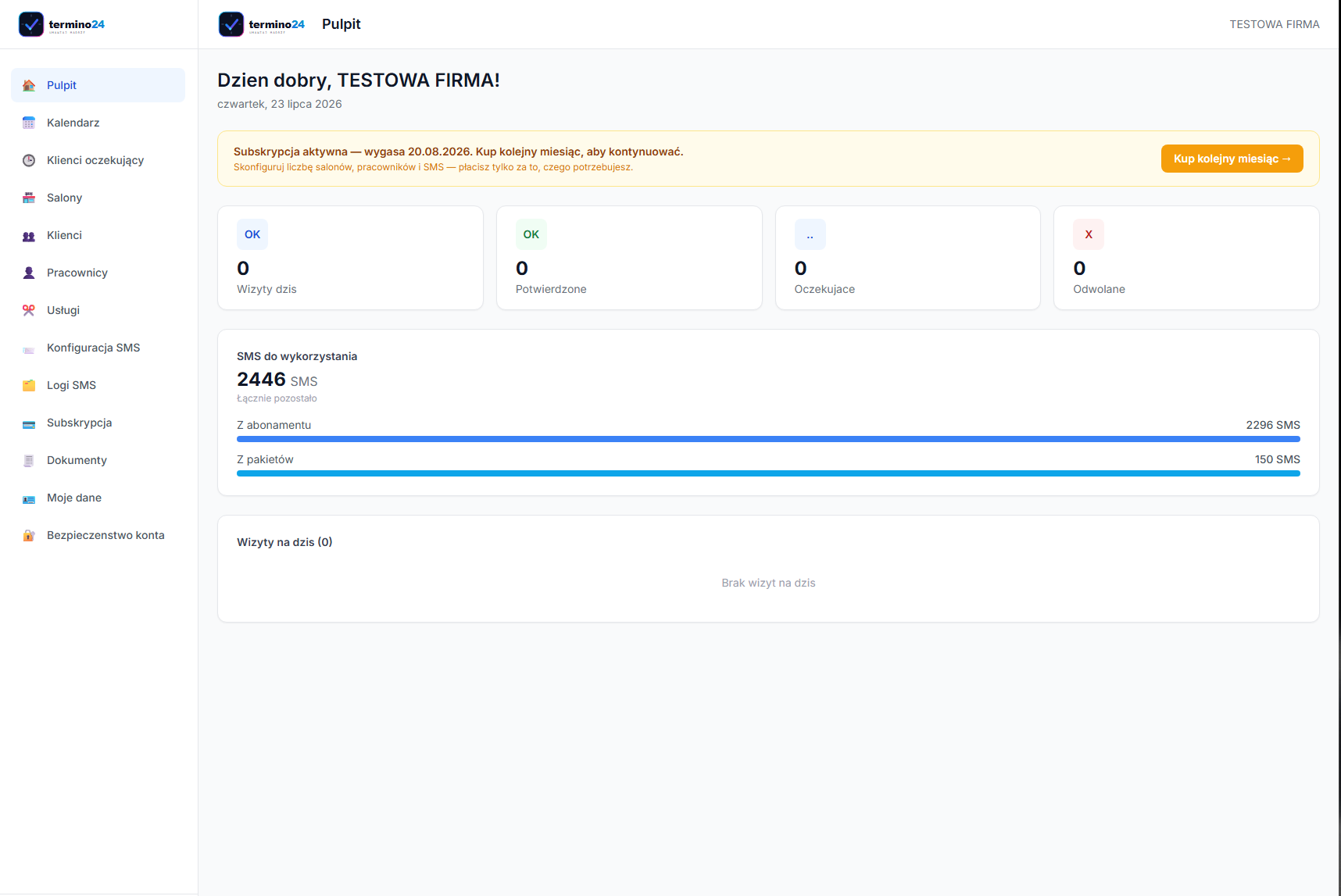Open Konfiguracja SMS settings

pyautogui.click(x=98, y=348)
